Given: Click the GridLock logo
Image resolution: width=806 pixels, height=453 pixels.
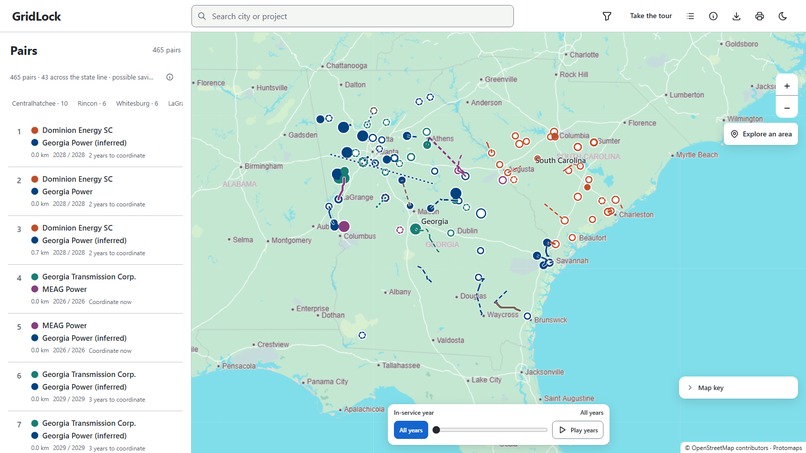Looking at the screenshot, I should pos(36,16).
